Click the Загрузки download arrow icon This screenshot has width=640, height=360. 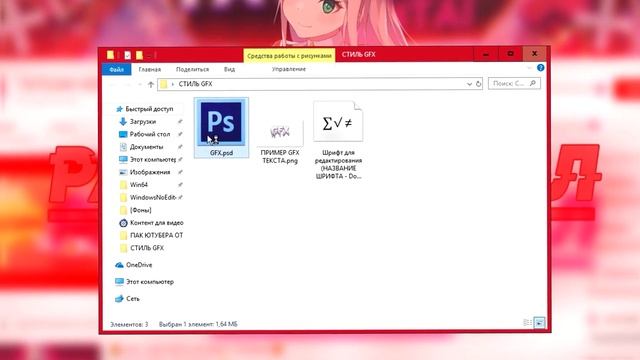pyautogui.click(x=123, y=122)
